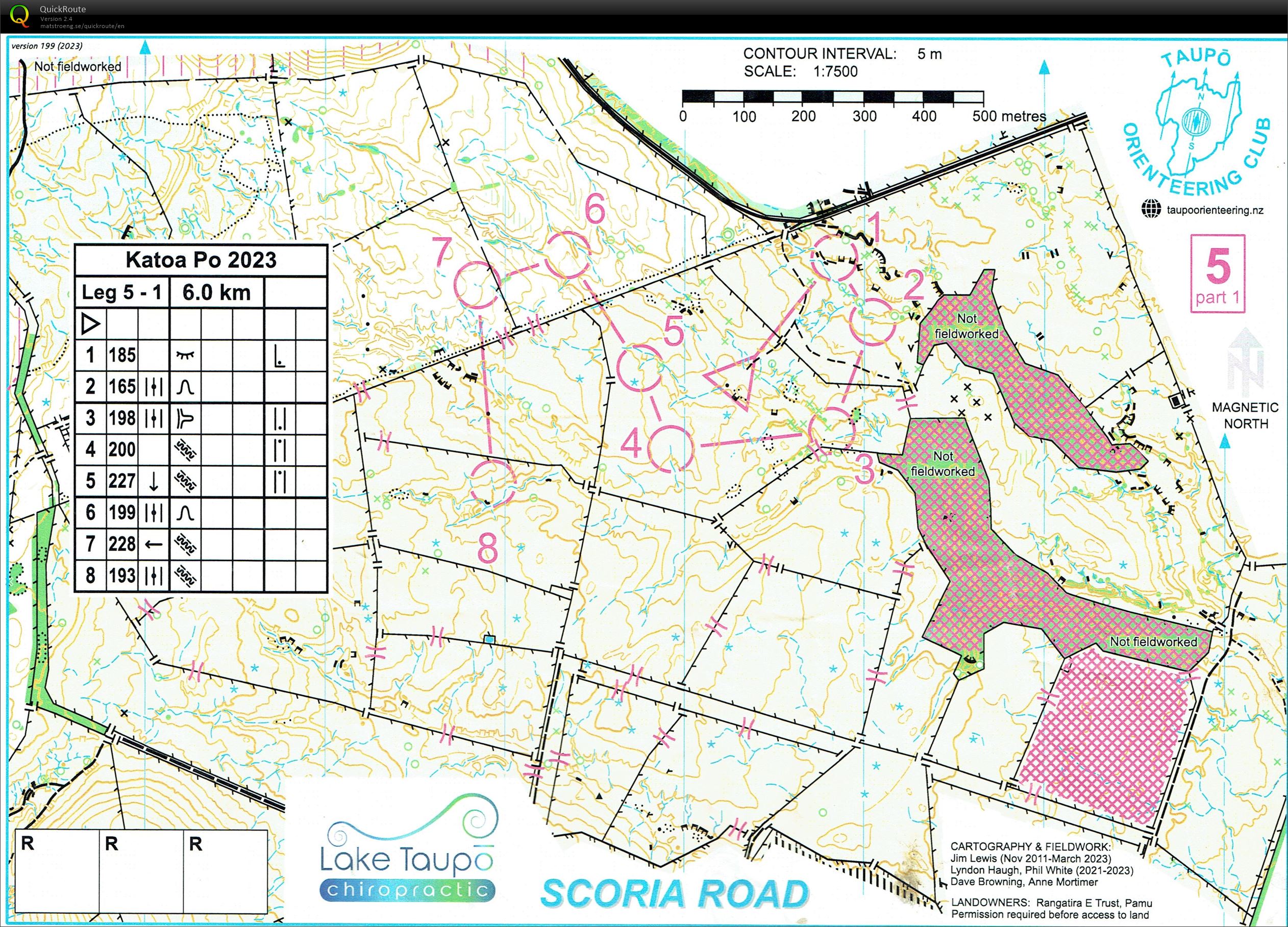Click the QuickRoute logo icon
Screen dimensions: 1288x927
click(x=19, y=16)
